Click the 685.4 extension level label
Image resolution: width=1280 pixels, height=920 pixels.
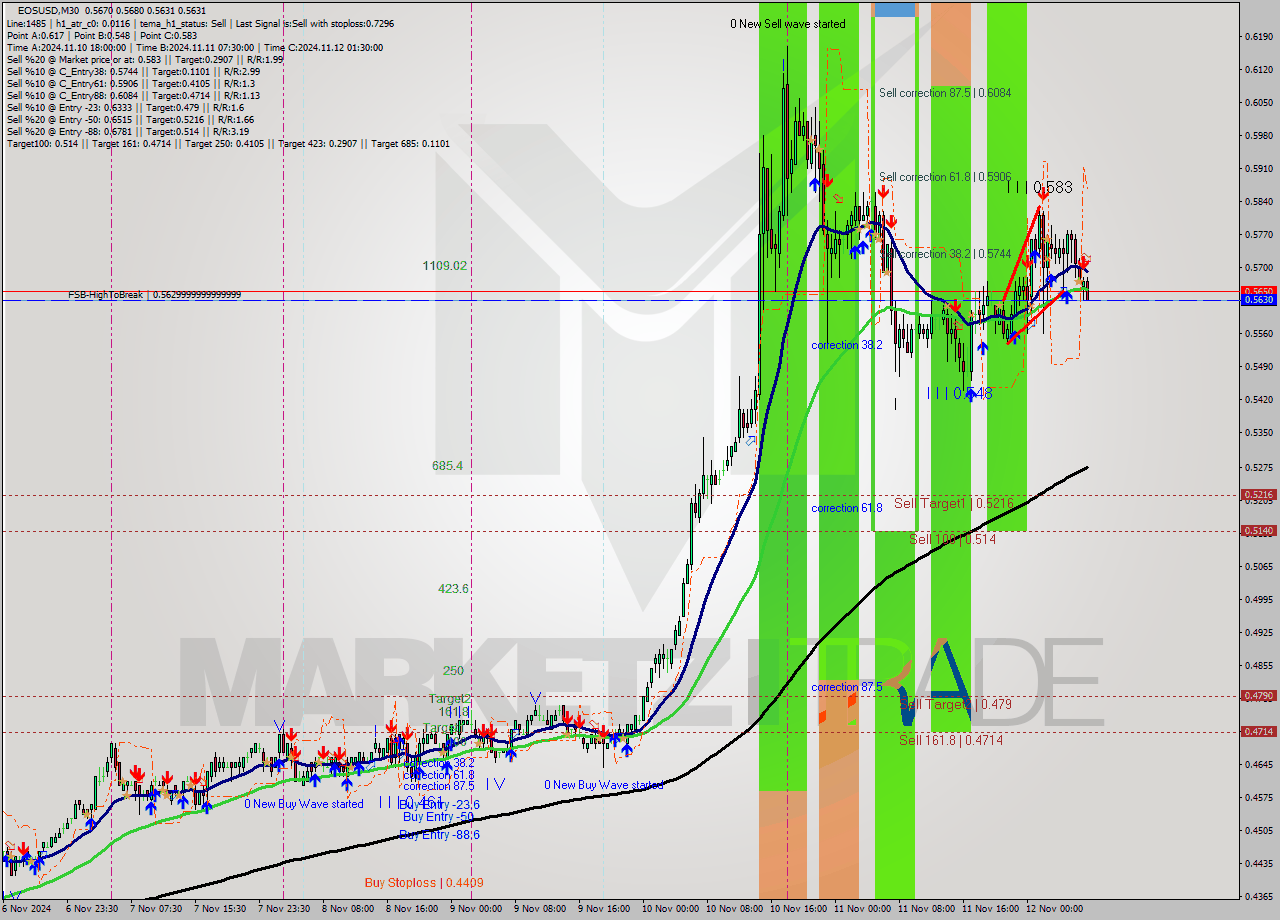tap(447, 466)
